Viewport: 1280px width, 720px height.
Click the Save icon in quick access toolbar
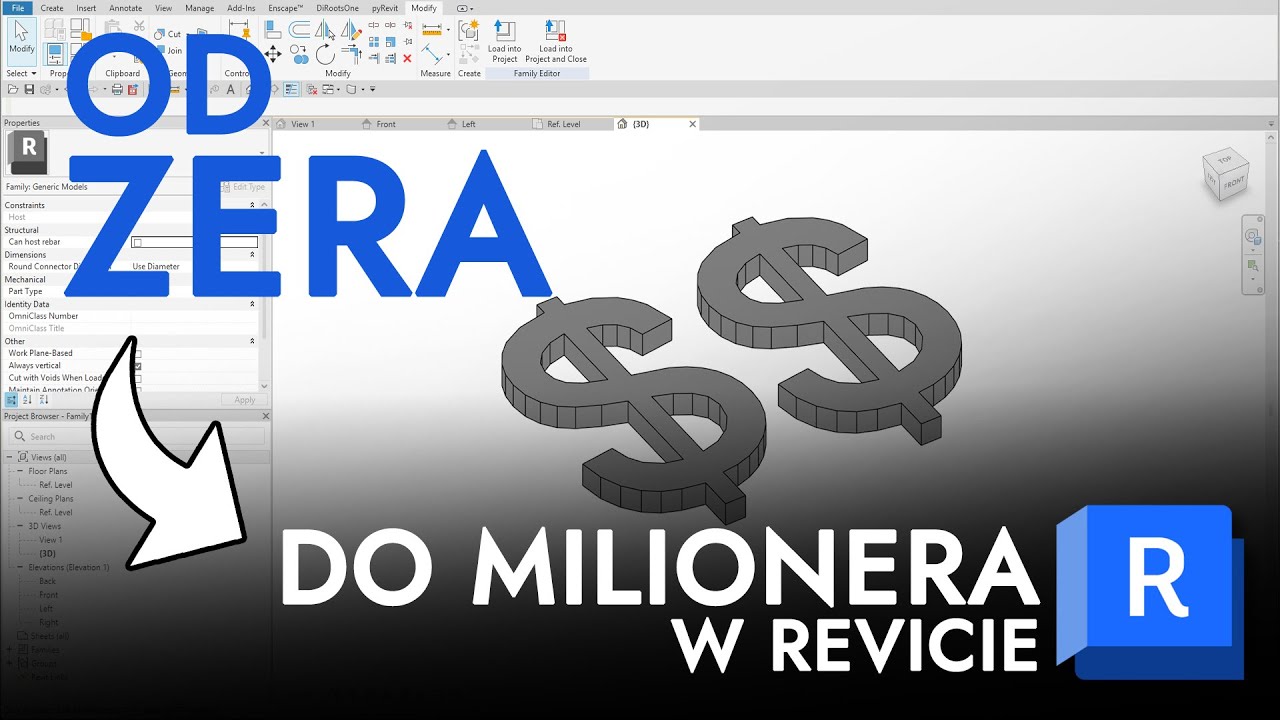pyautogui.click(x=29, y=89)
